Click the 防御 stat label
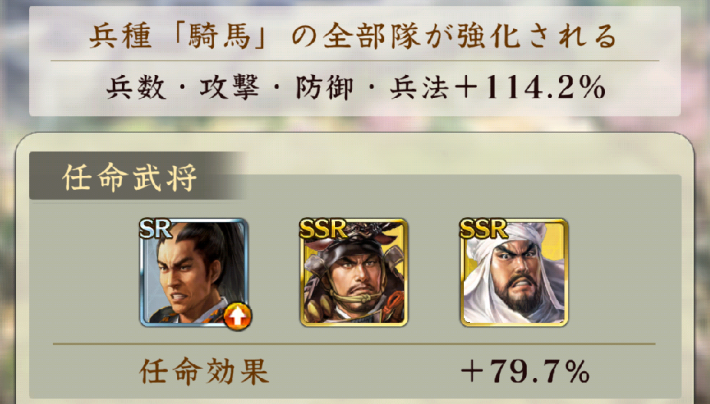This screenshot has width=710, height=404. 325,87
